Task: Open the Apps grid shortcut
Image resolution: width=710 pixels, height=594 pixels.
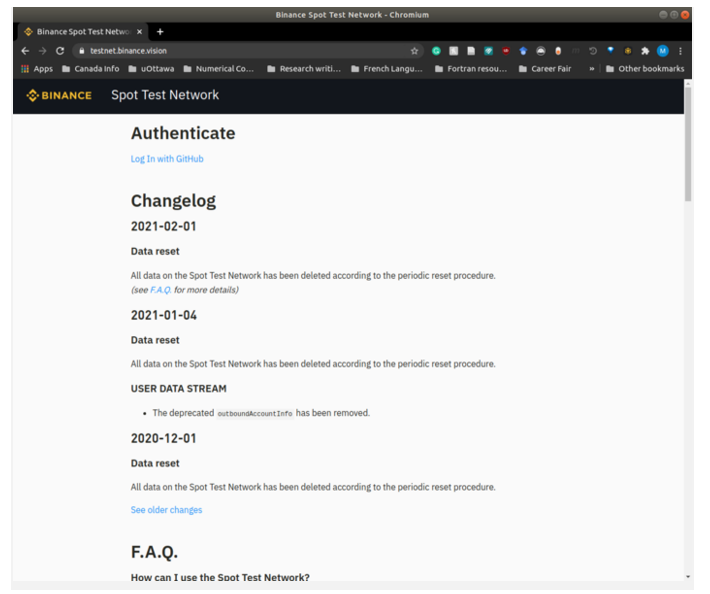Action: pyautogui.click(x=36, y=69)
